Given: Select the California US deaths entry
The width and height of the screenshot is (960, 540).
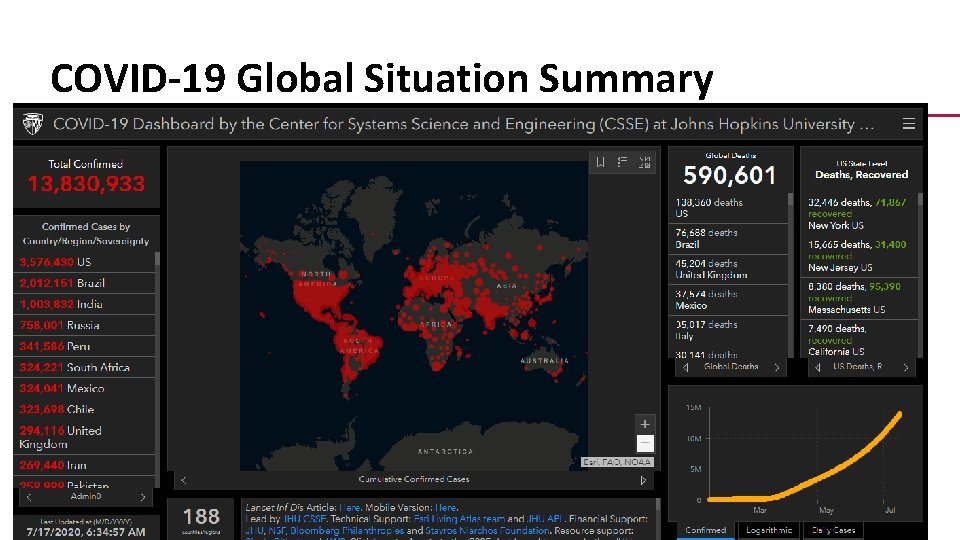Looking at the screenshot, I should [x=860, y=340].
